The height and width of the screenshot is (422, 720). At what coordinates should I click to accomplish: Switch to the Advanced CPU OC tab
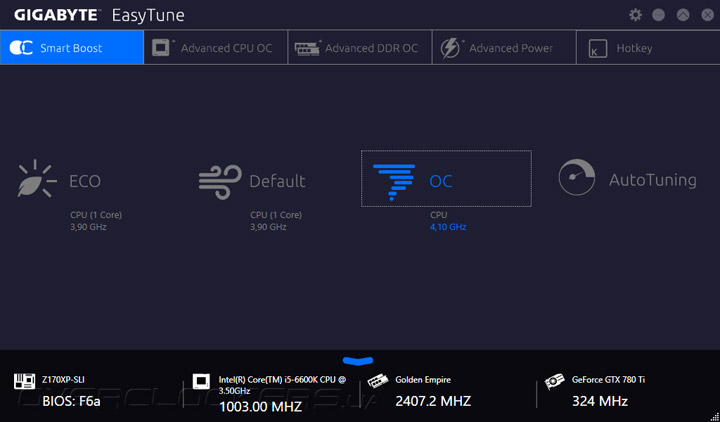pos(216,47)
